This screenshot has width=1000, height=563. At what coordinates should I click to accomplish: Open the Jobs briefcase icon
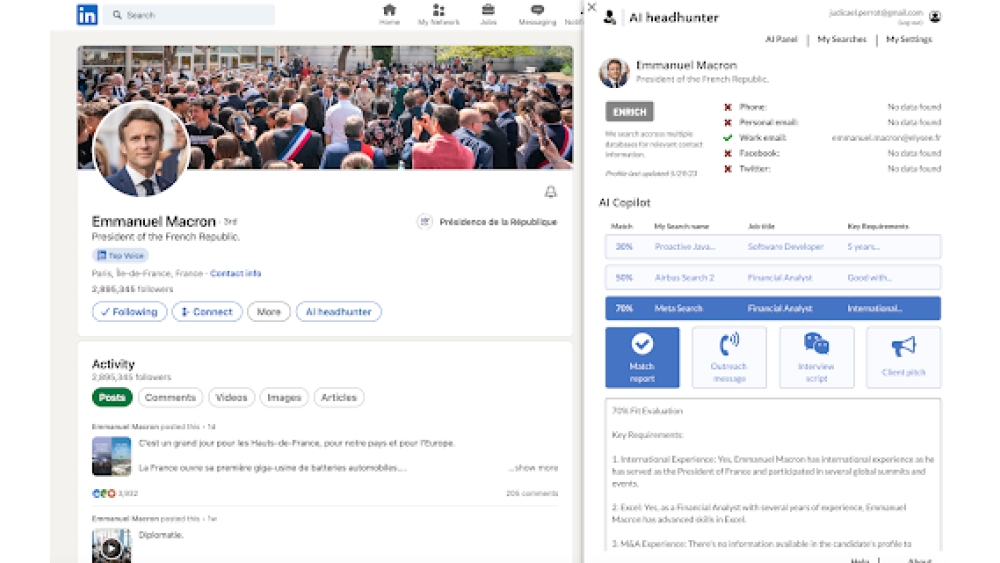(488, 10)
